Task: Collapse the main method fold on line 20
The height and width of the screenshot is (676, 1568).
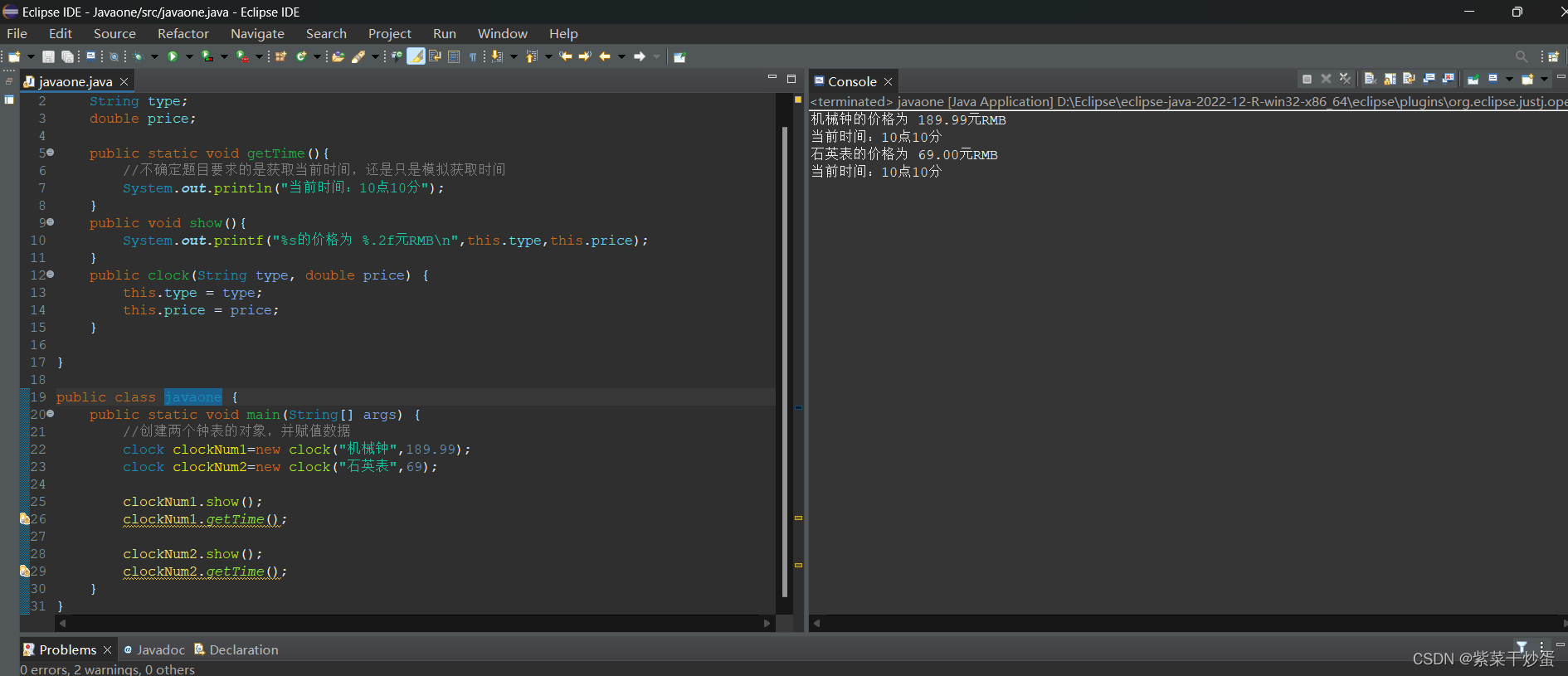Action: click(x=51, y=414)
